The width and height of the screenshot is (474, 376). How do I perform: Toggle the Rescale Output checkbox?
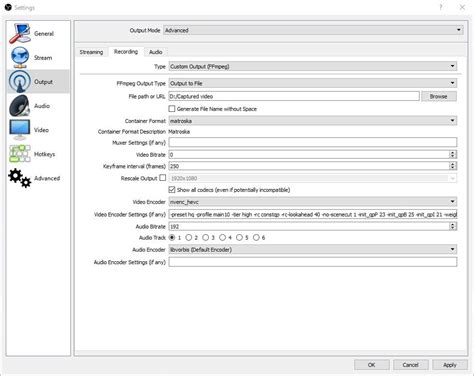[162, 178]
